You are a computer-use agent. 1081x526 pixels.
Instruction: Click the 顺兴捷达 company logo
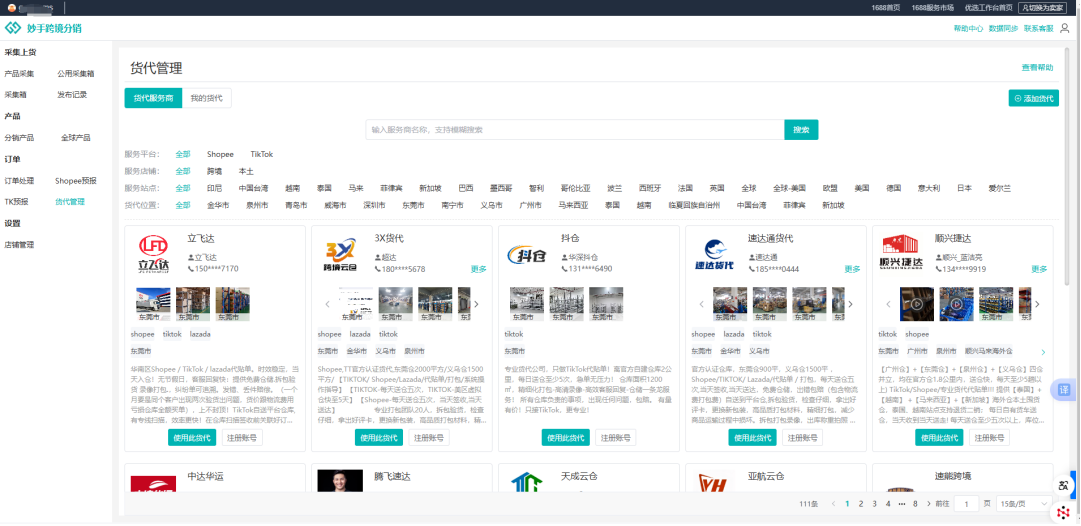click(899, 255)
